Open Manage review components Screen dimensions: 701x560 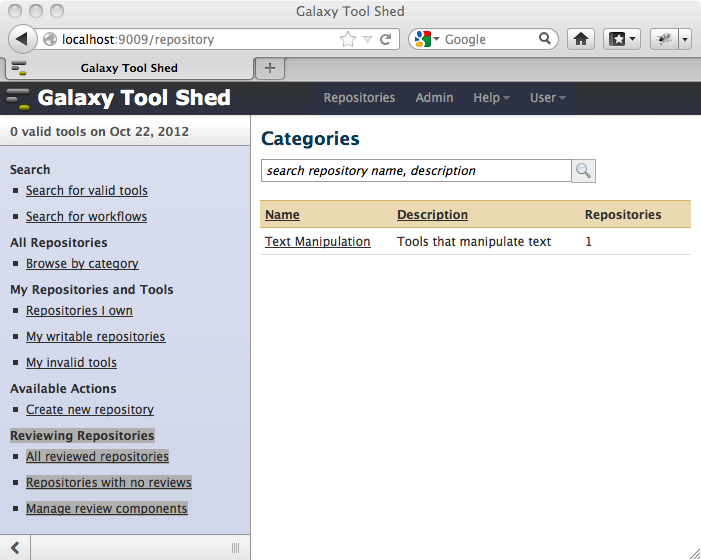tap(106, 509)
